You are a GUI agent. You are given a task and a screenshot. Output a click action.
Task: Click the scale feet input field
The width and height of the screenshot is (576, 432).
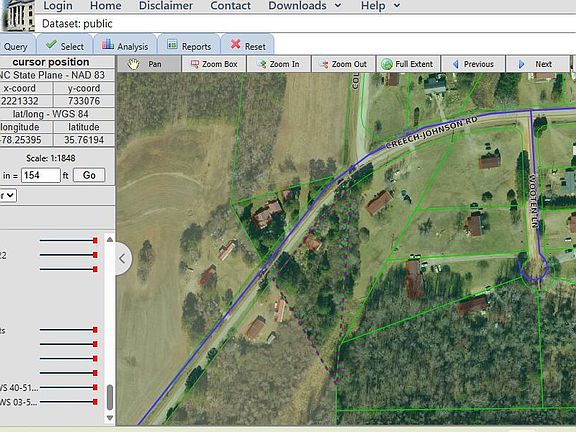(41, 175)
